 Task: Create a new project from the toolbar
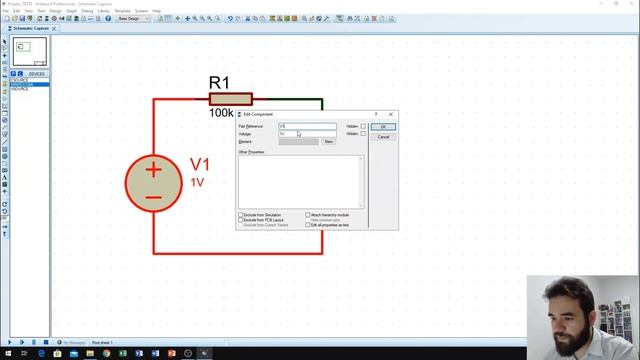coord(7,19)
